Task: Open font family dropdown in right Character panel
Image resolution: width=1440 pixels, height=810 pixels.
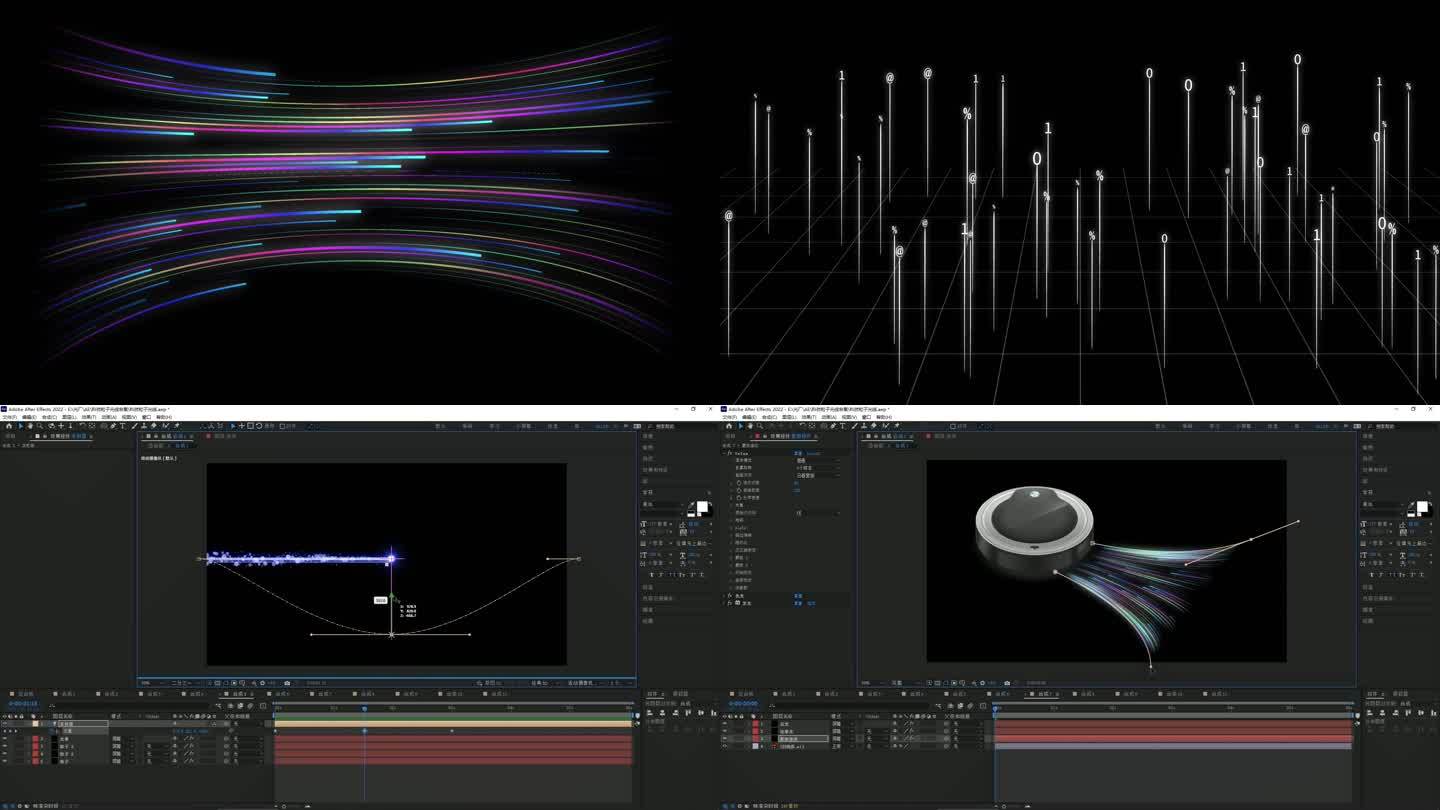Action: pyautogui.click(x=1383, y=504)
